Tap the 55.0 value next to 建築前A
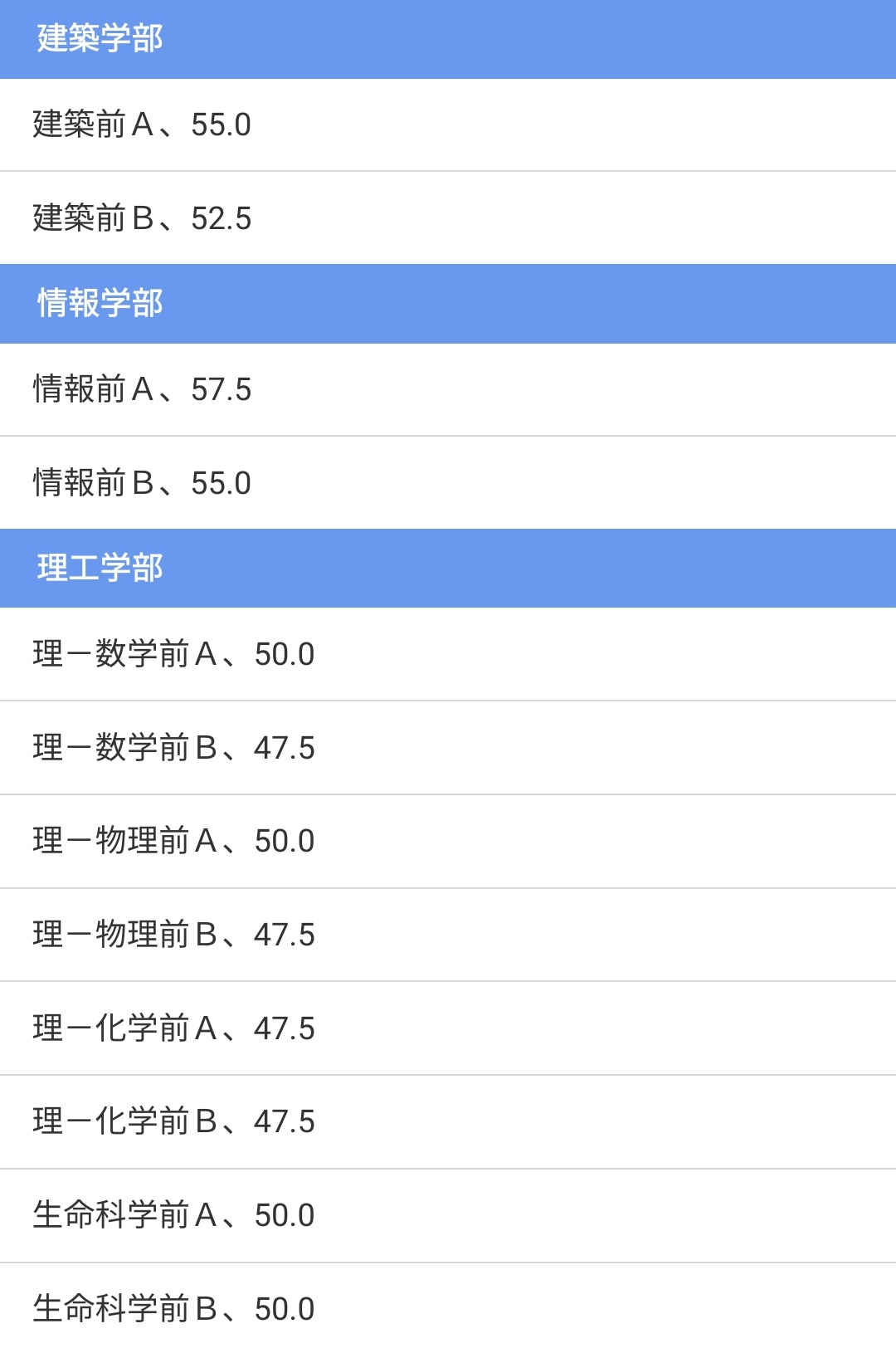 tap(221, 125)
